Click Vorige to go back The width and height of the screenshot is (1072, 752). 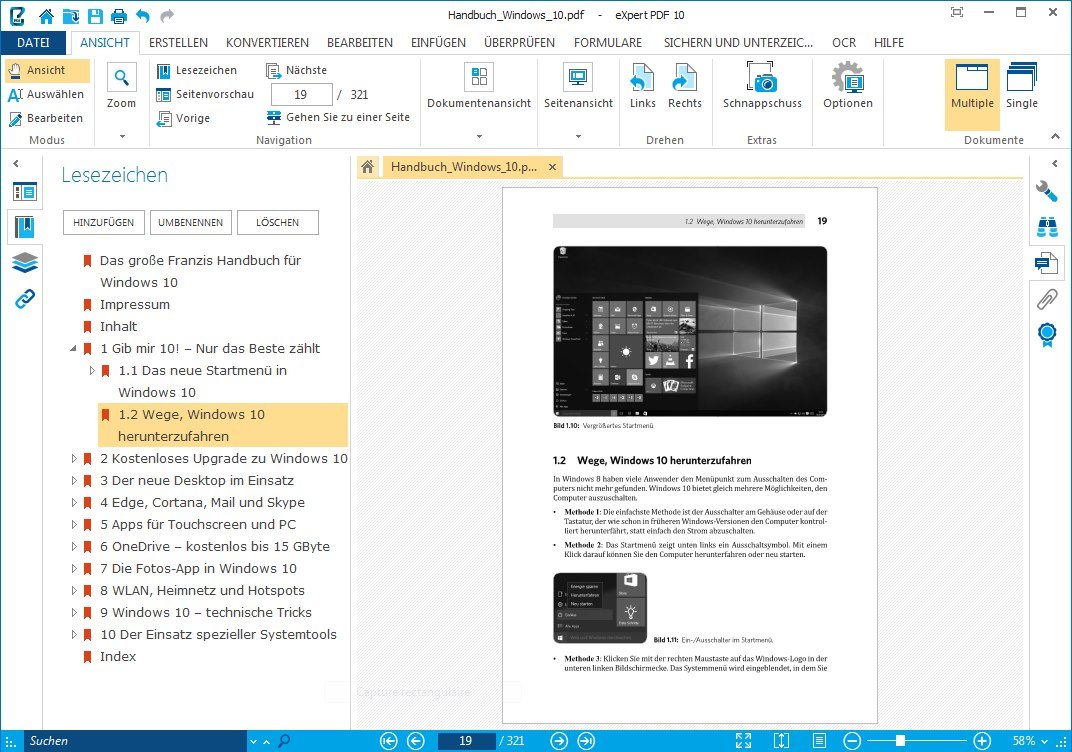click(x=183, y=118)
